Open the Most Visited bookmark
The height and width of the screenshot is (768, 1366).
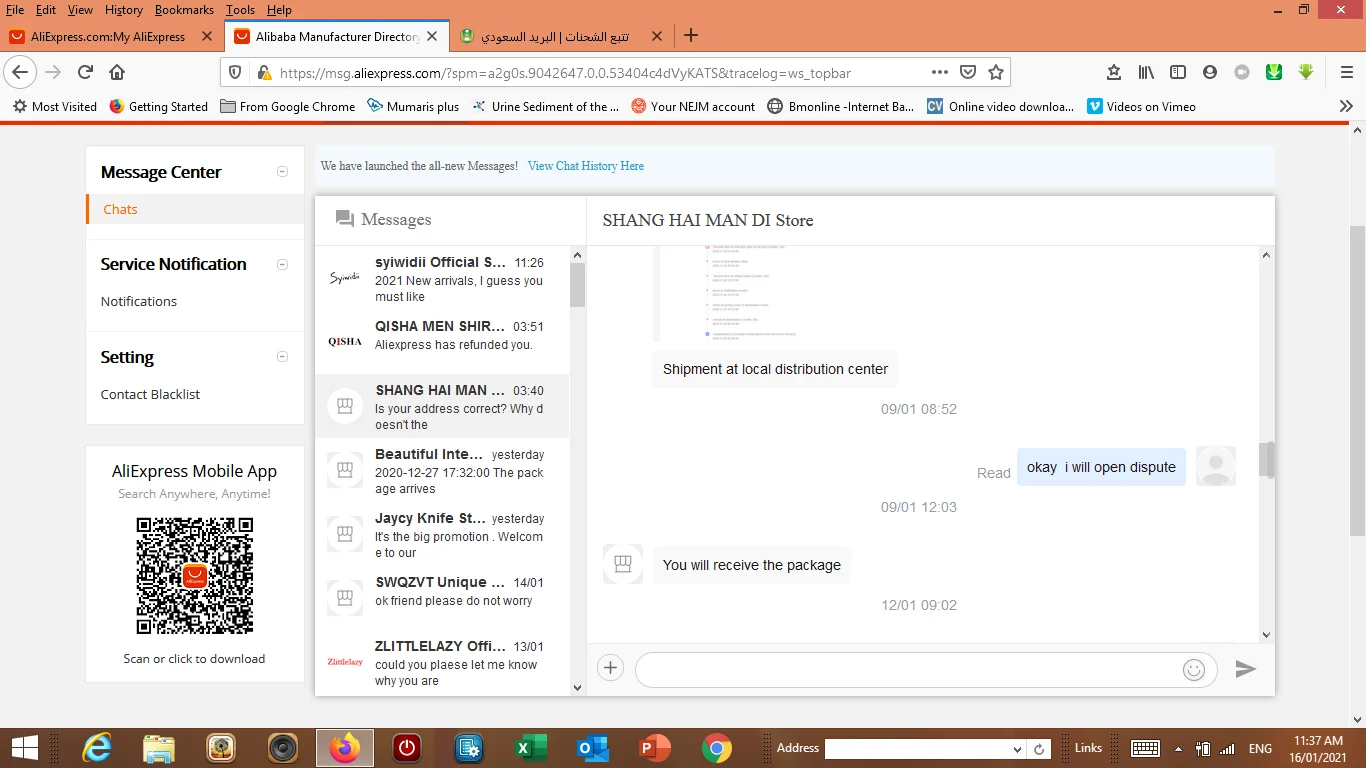pos(55,106)
